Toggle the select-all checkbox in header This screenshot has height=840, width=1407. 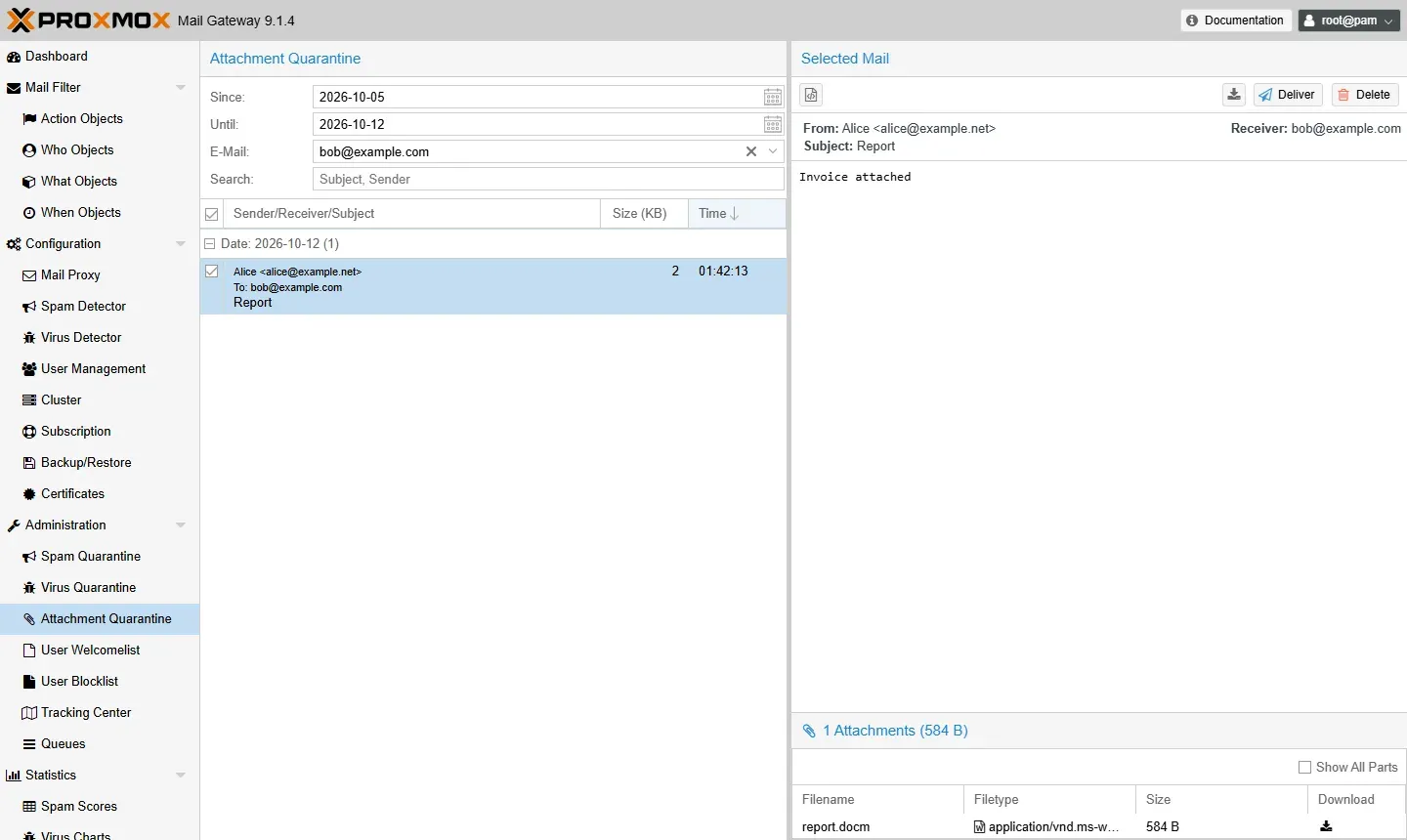click(212, 214)
